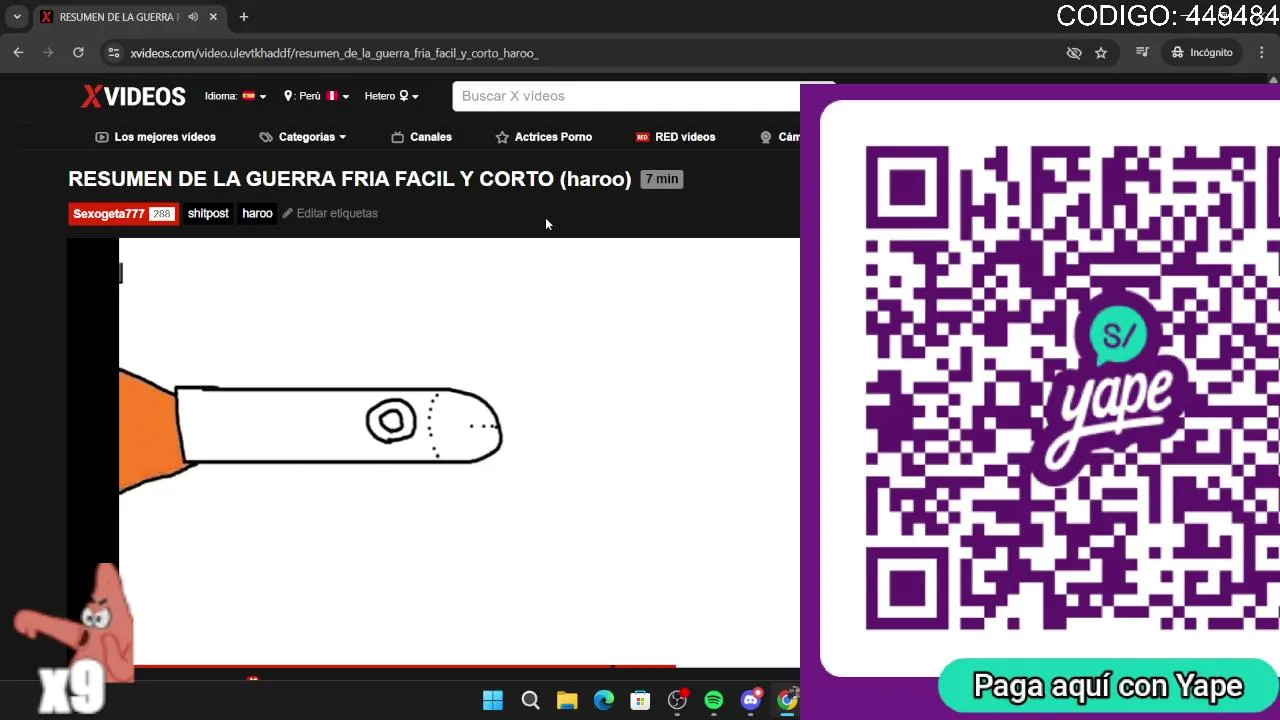Bookmark this page with the star icon

(x=1101, y=53)
